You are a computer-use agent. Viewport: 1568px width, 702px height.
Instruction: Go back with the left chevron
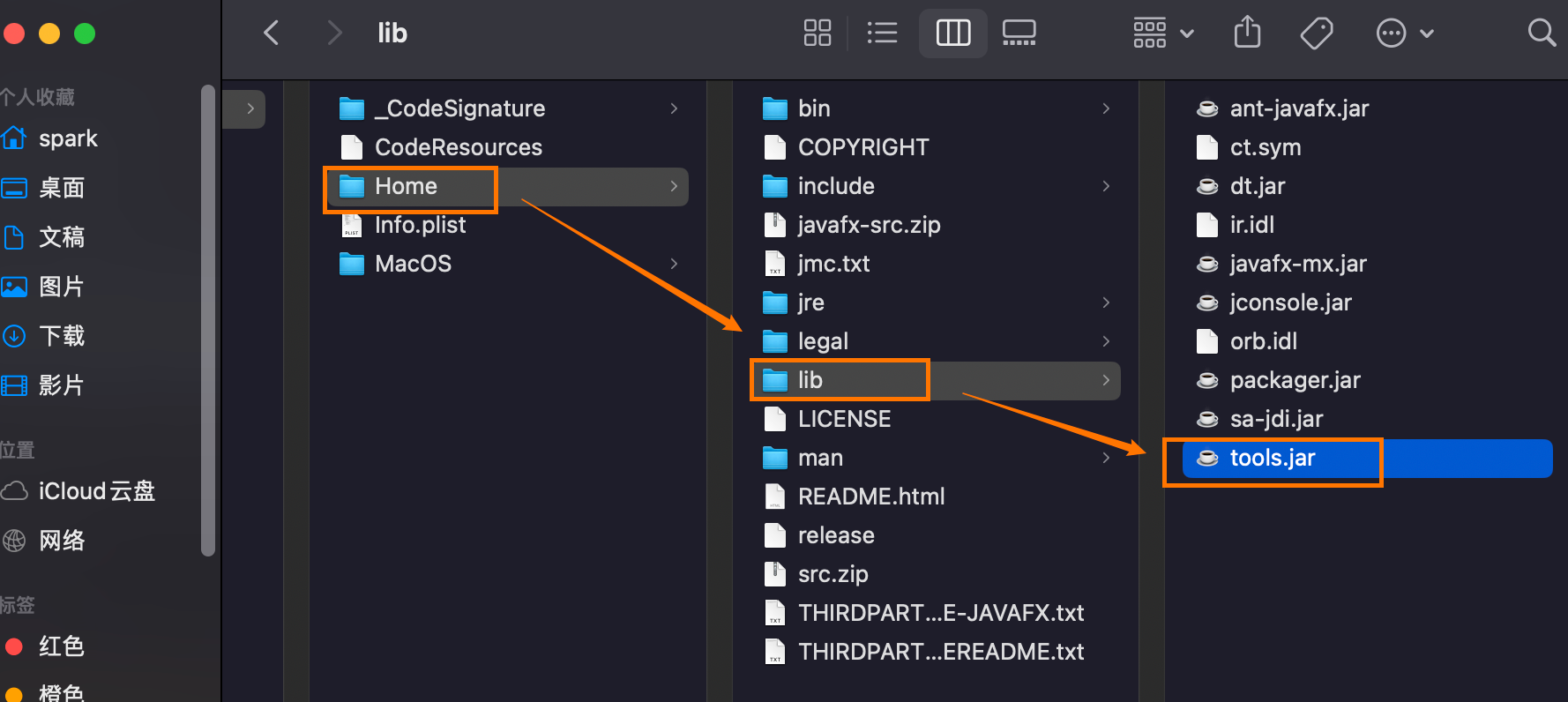(x=272, y=34)
